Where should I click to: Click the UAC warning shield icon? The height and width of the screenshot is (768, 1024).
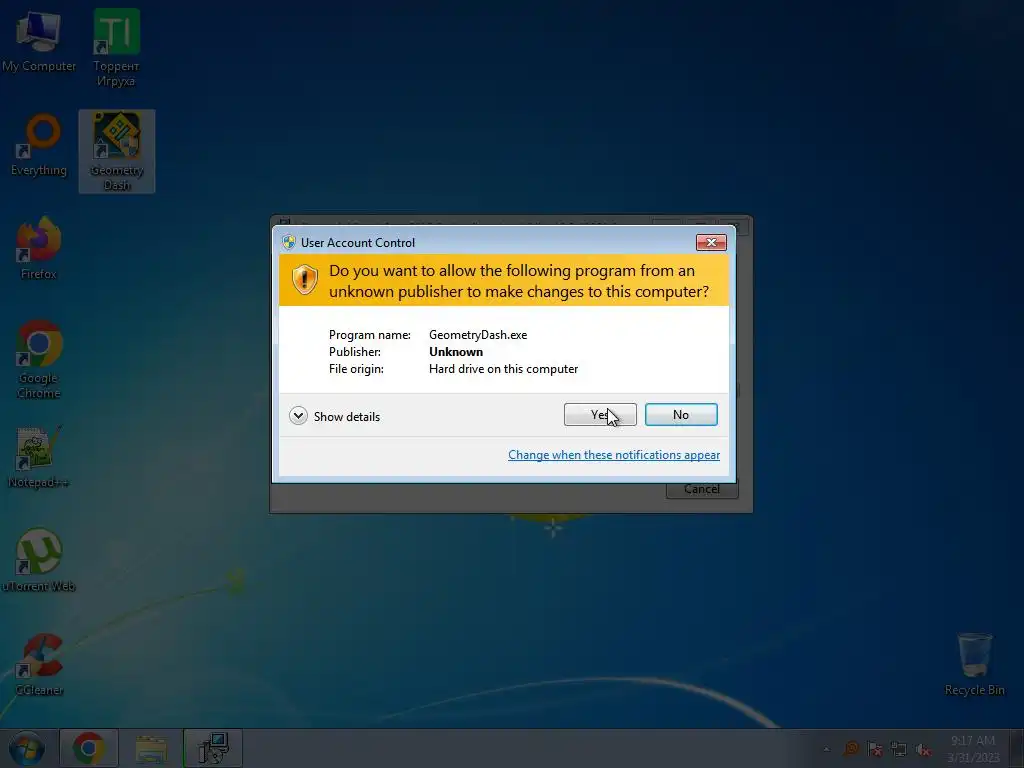click(304, 280)
